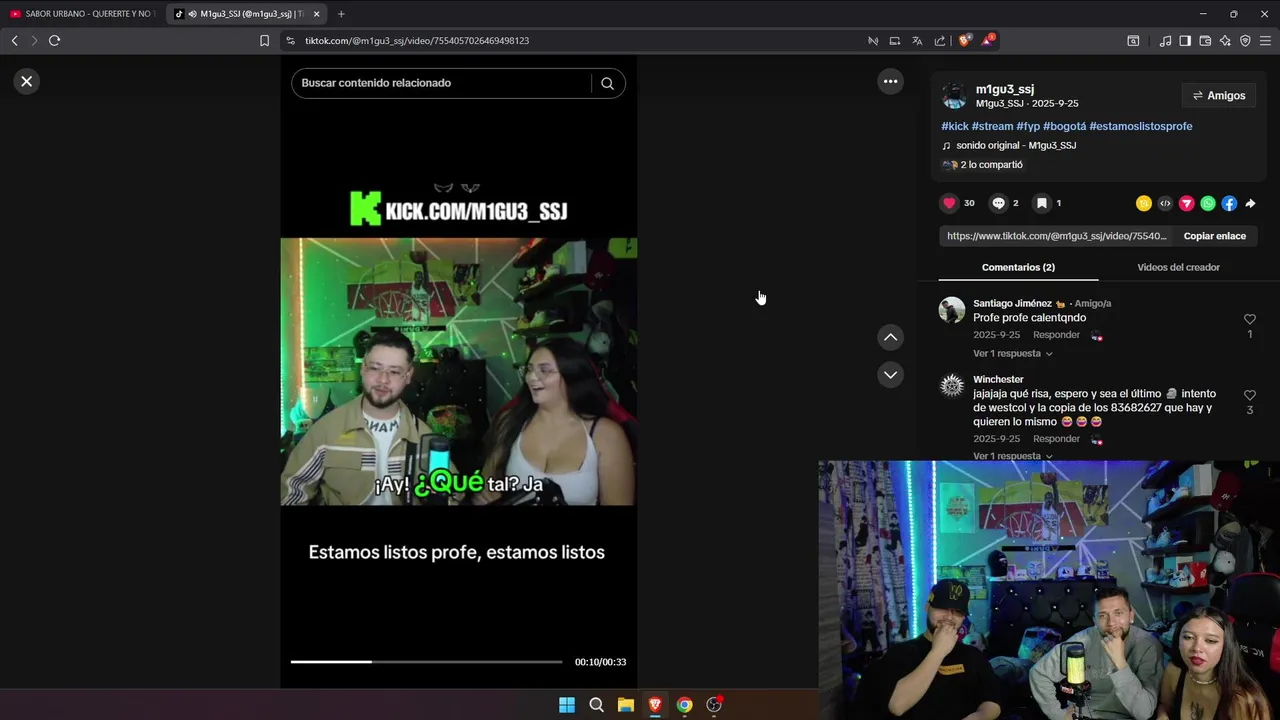
Task: Switch to the SABOR URBANO YouTube tab
Action: tap(82, 14)
